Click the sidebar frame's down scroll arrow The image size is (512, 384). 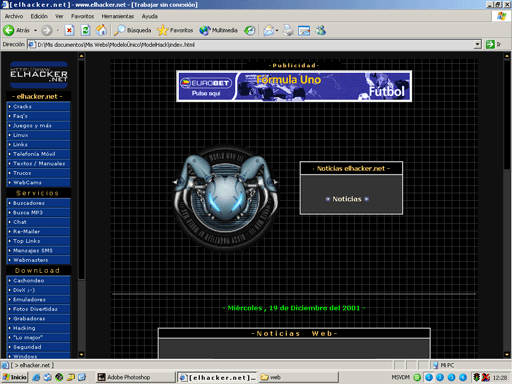[81, 355]
